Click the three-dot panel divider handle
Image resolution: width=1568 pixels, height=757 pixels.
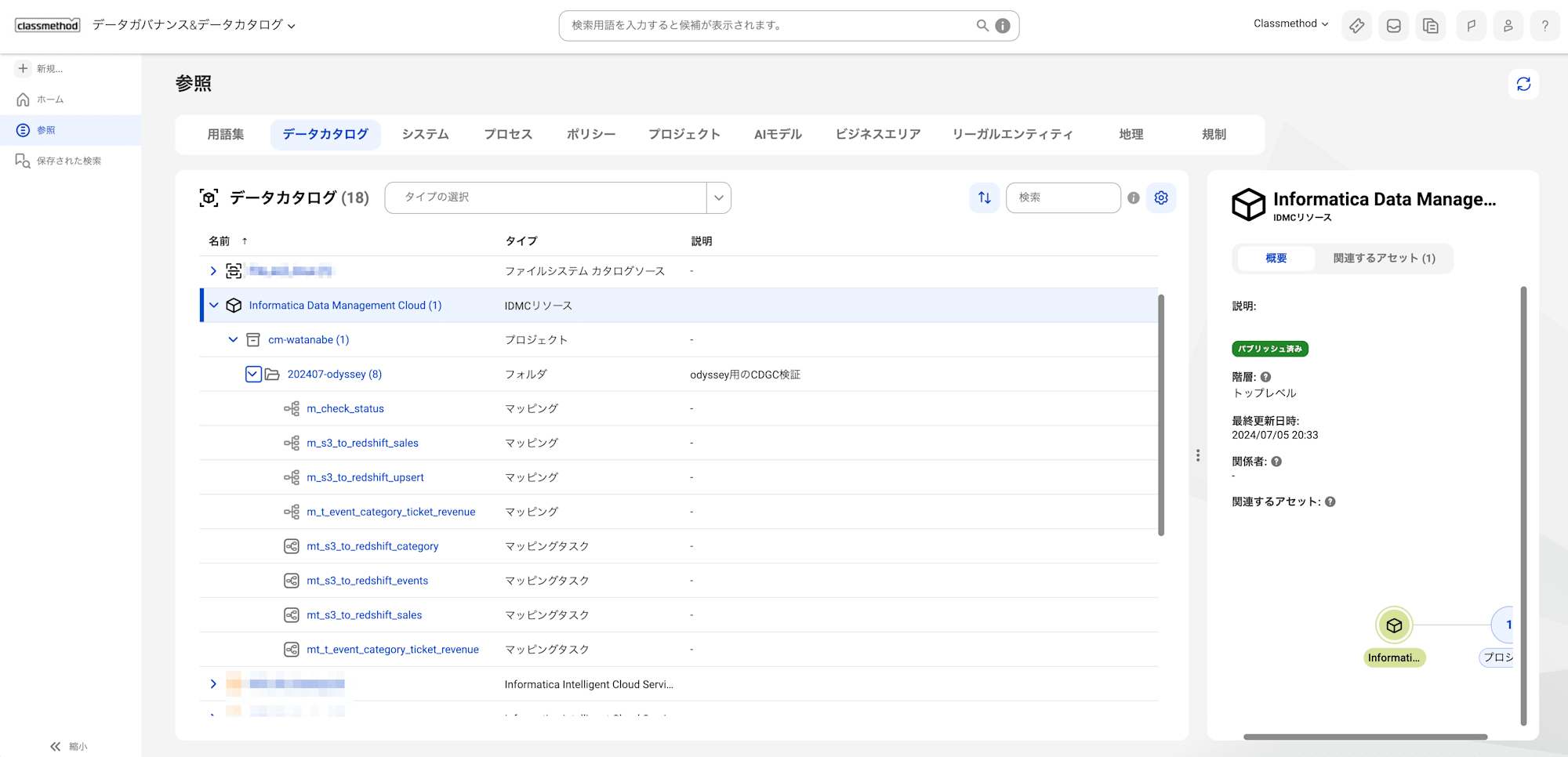1198,455
